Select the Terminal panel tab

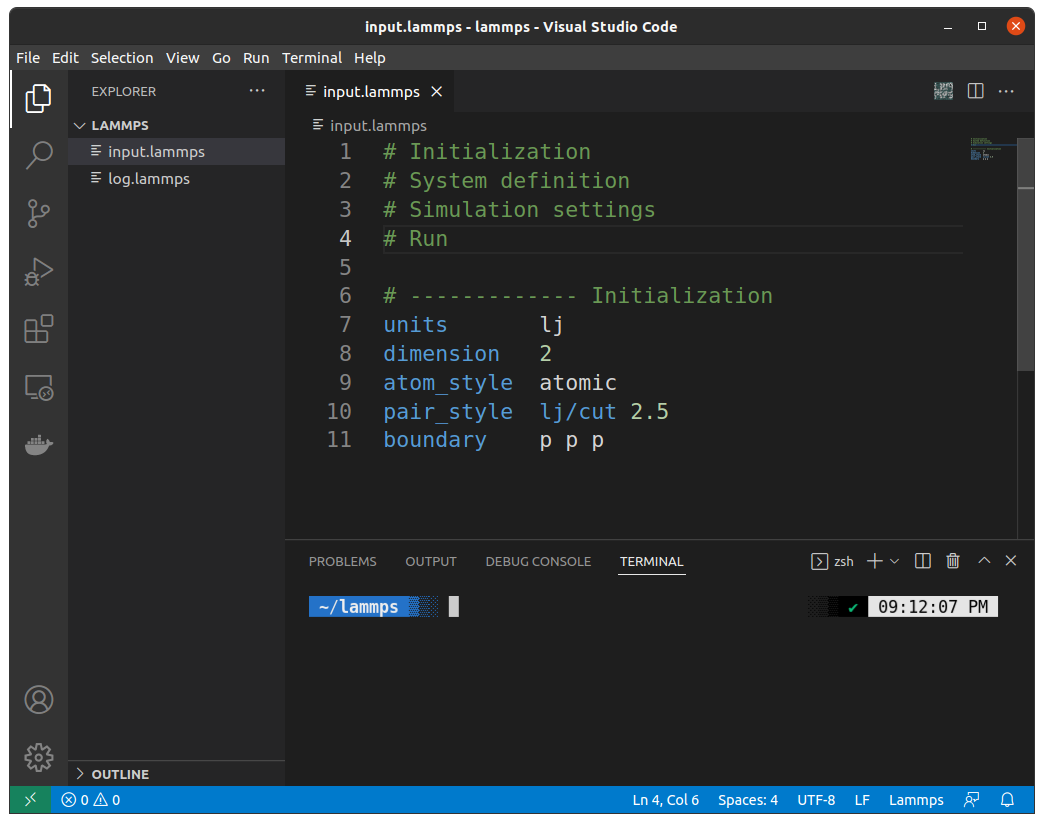[x=651, y=561]
